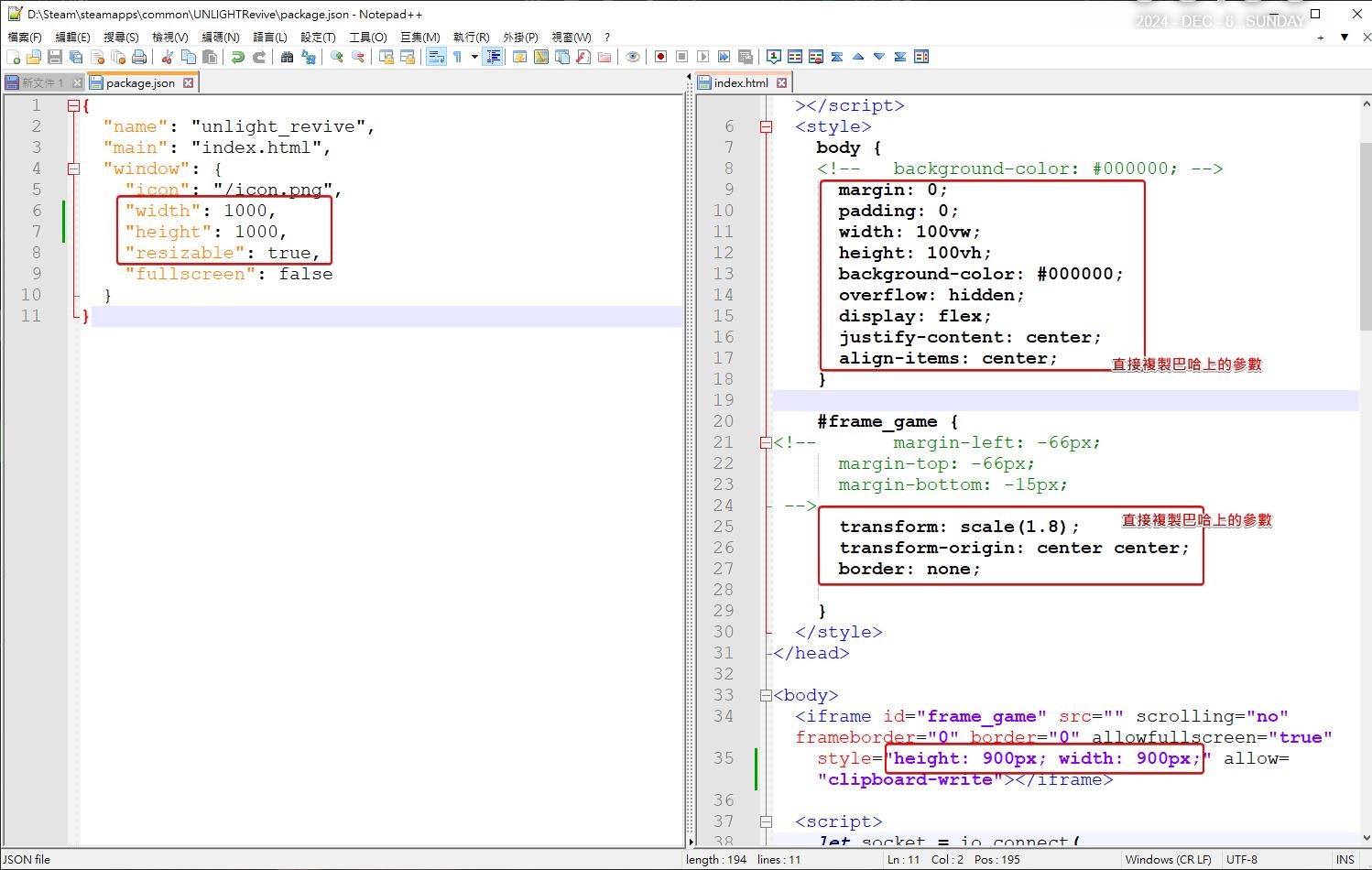Viewport: 1372px width, 870px height.
Task: Run macro multiple times icon
Action: pos(724,57)
